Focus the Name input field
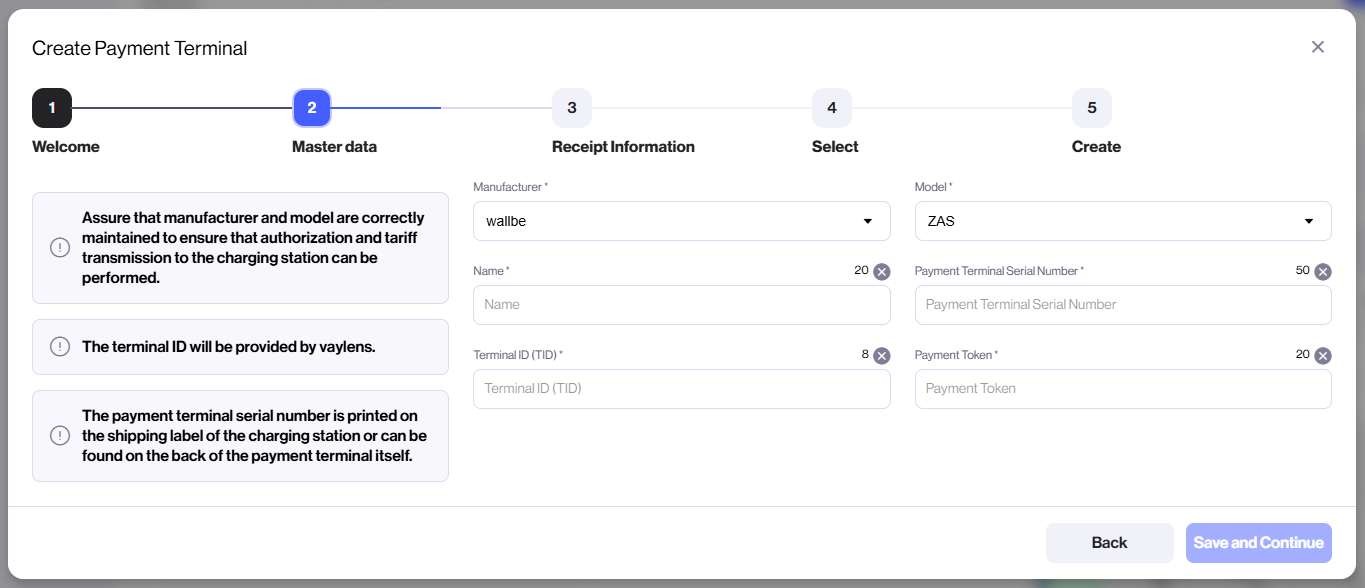 [681, 305]
